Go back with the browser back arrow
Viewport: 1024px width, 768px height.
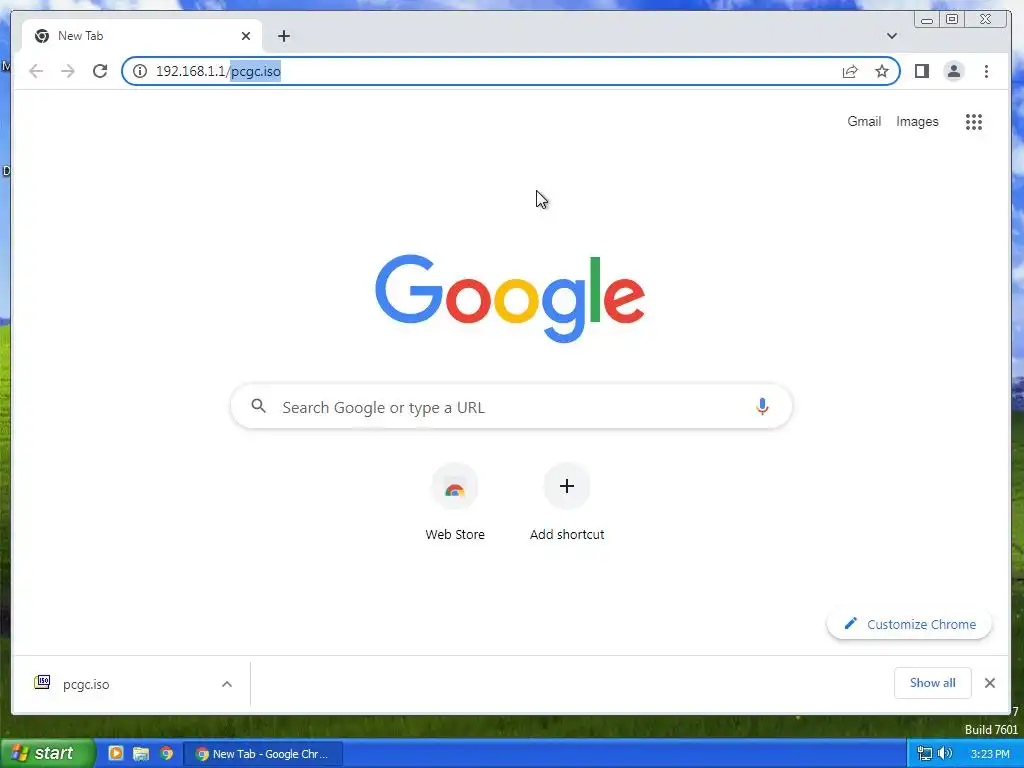36,71
